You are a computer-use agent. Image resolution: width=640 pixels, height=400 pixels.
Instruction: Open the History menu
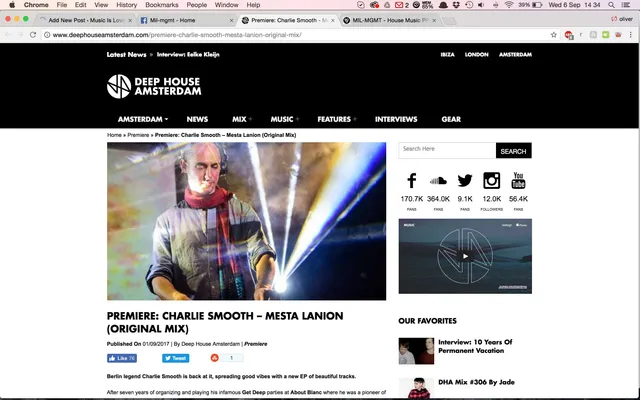pos(127,5)
